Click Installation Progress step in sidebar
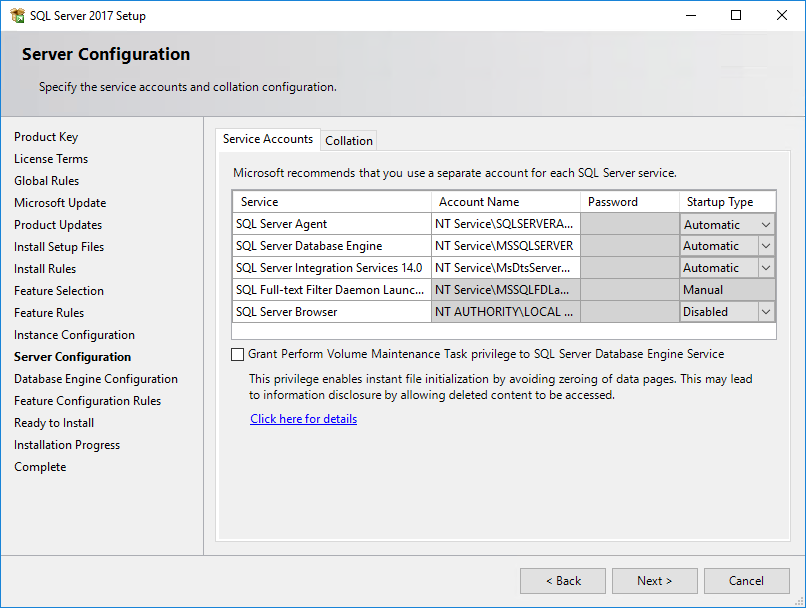The width and height of the screenshot is (806, 608). [x=67, y=445]
